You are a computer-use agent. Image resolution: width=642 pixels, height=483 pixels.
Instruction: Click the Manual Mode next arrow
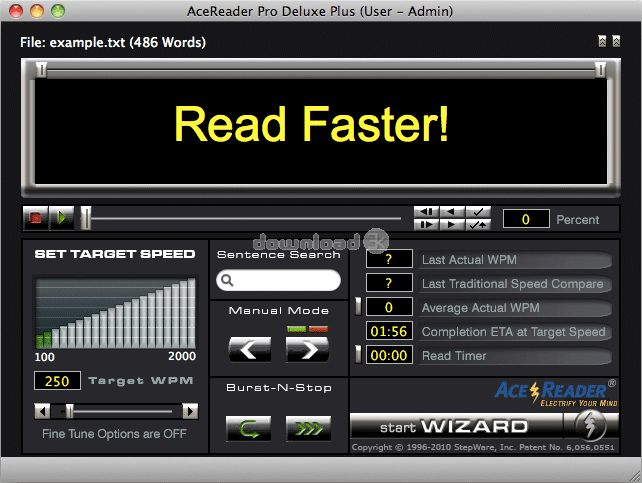tap(307, 349)
